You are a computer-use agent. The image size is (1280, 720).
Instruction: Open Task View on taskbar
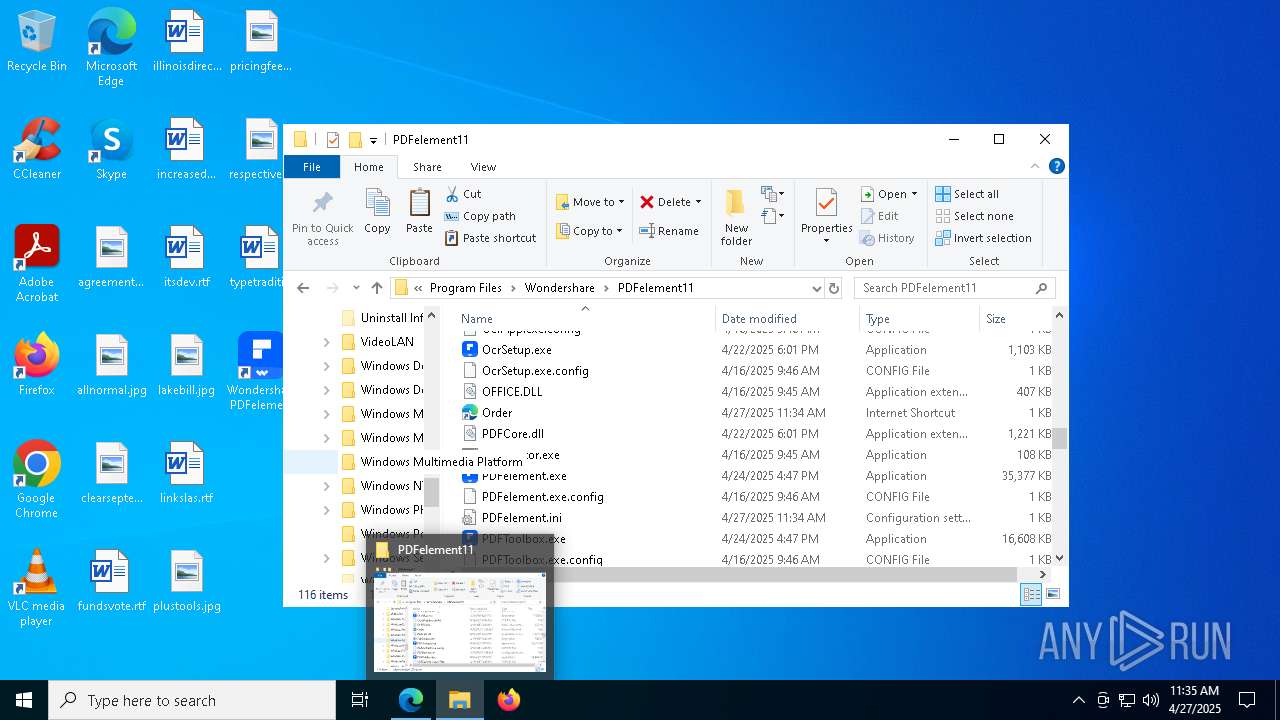360,700
